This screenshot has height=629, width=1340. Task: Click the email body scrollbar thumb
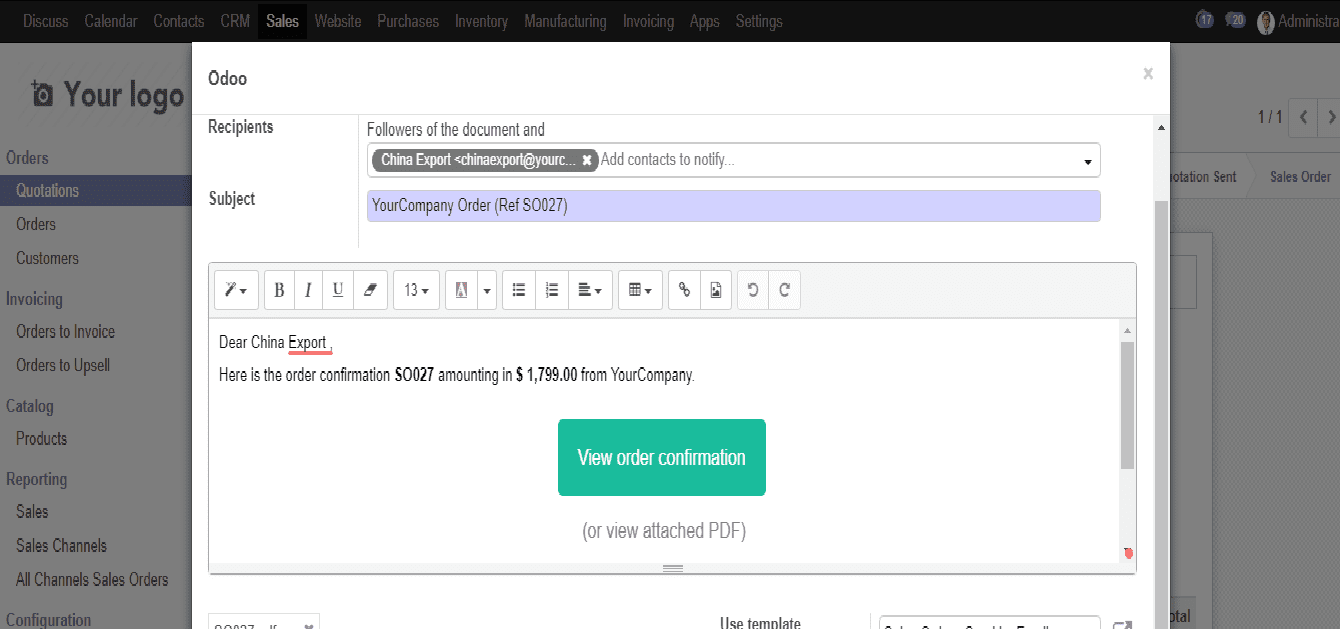coord(1127,405)
